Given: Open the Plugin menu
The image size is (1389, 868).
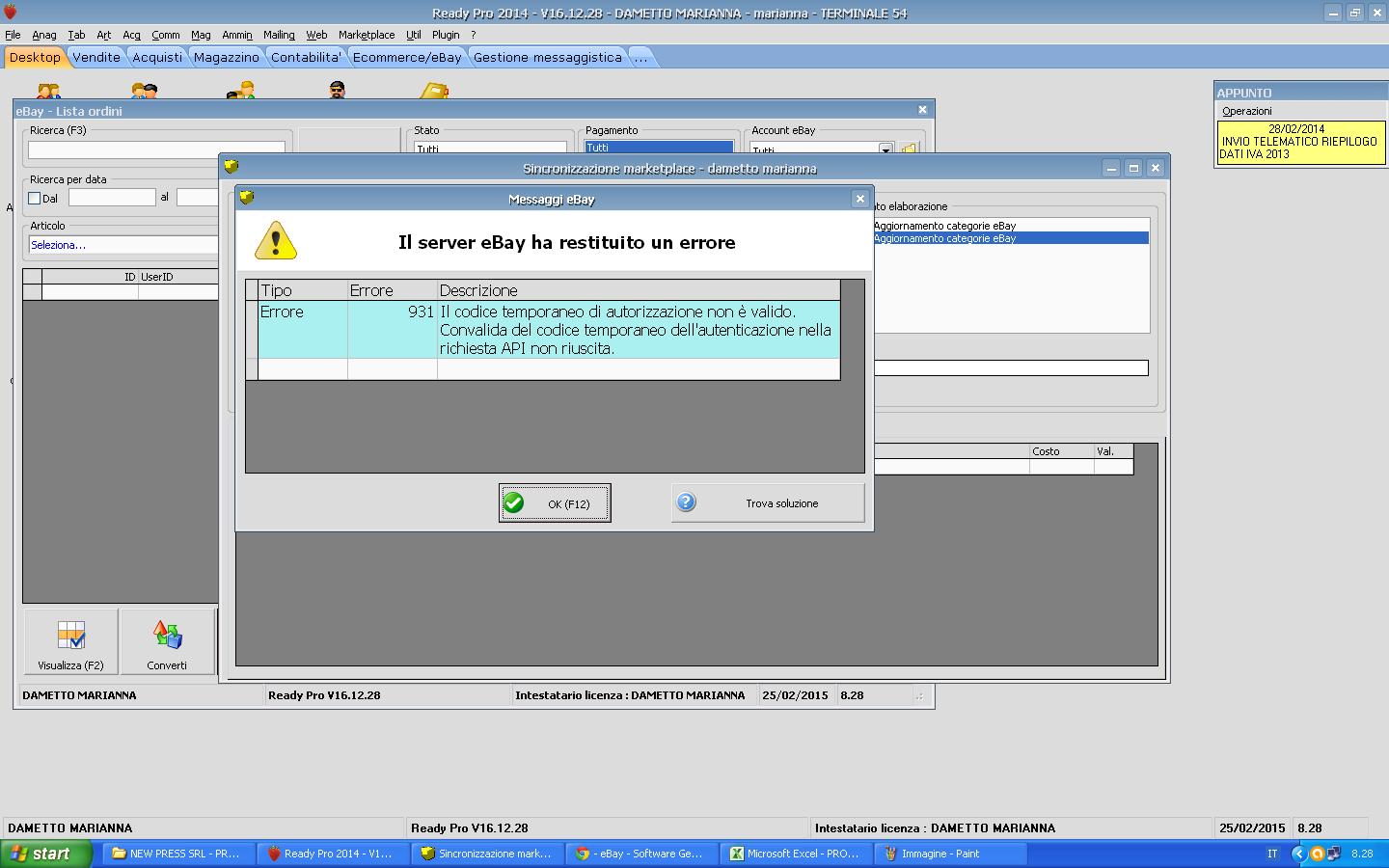Looking at the screenshot, I should [x=446, y=35].
